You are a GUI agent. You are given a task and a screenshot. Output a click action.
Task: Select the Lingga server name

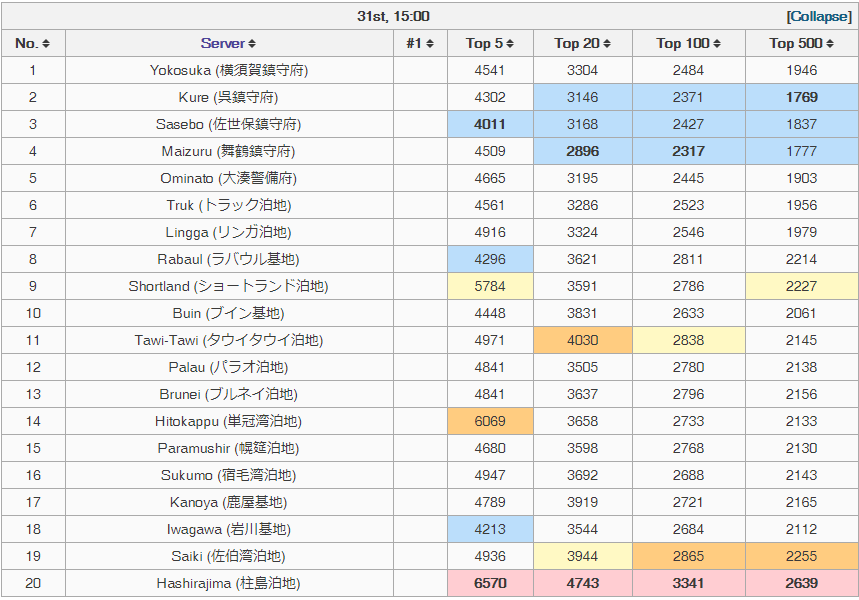coord(228,232)
